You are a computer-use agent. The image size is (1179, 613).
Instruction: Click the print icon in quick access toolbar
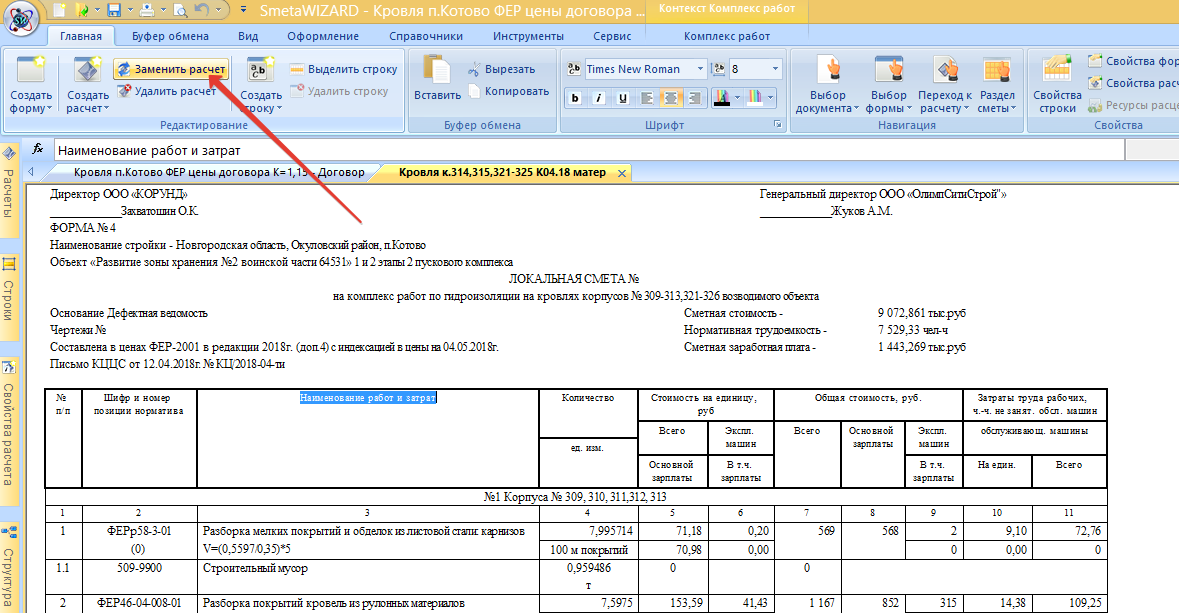coord(147,11)
